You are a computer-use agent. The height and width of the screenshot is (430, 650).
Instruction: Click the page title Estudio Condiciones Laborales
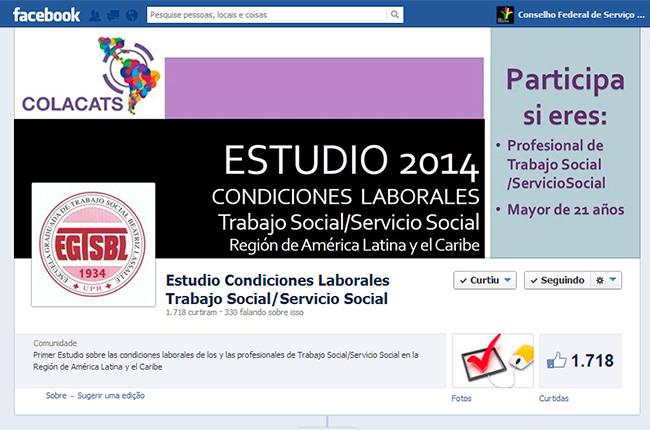(277, 289)
